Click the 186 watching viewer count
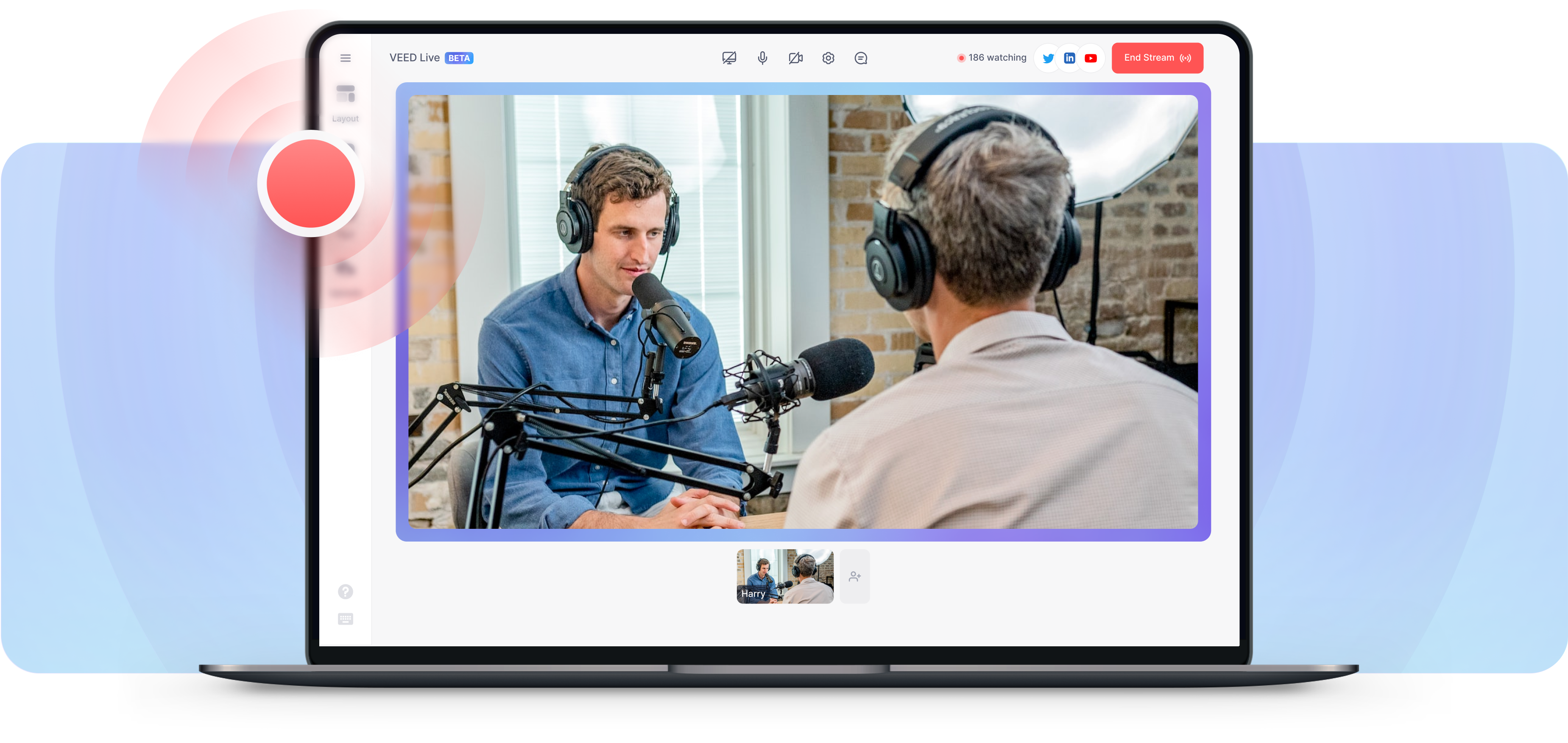 coord(992,58)
